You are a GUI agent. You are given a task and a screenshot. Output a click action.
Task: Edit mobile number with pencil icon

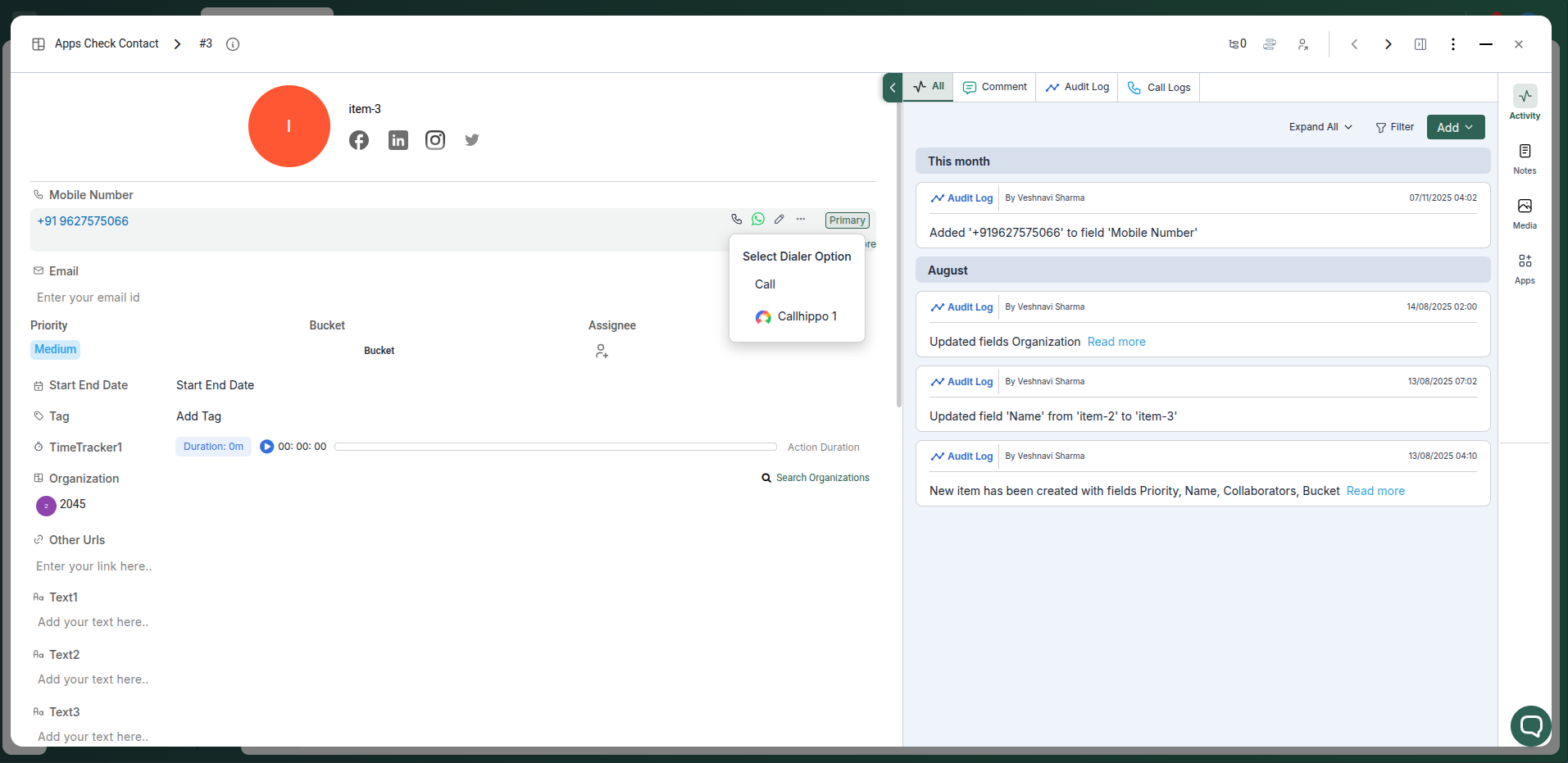click(x=779, y=220)
